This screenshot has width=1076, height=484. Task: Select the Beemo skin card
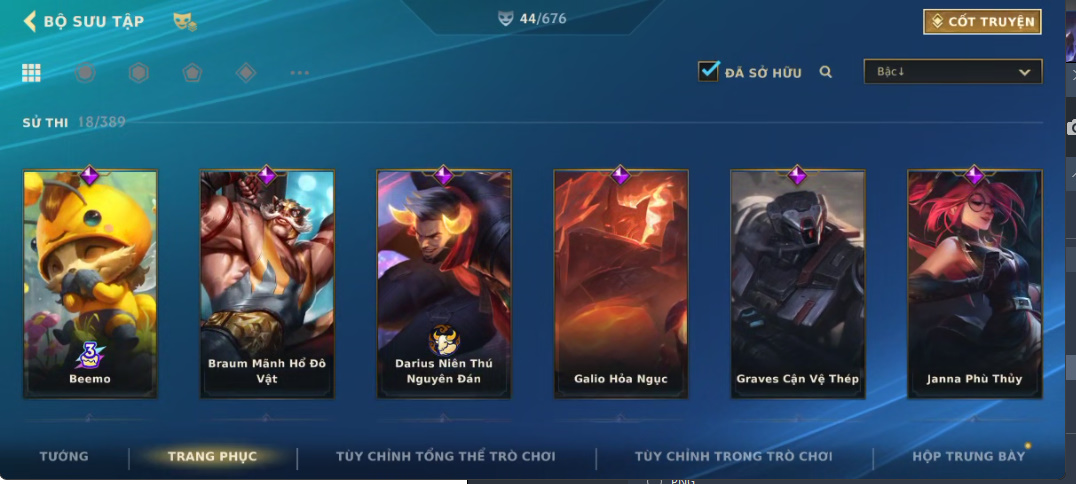[90, 284]
